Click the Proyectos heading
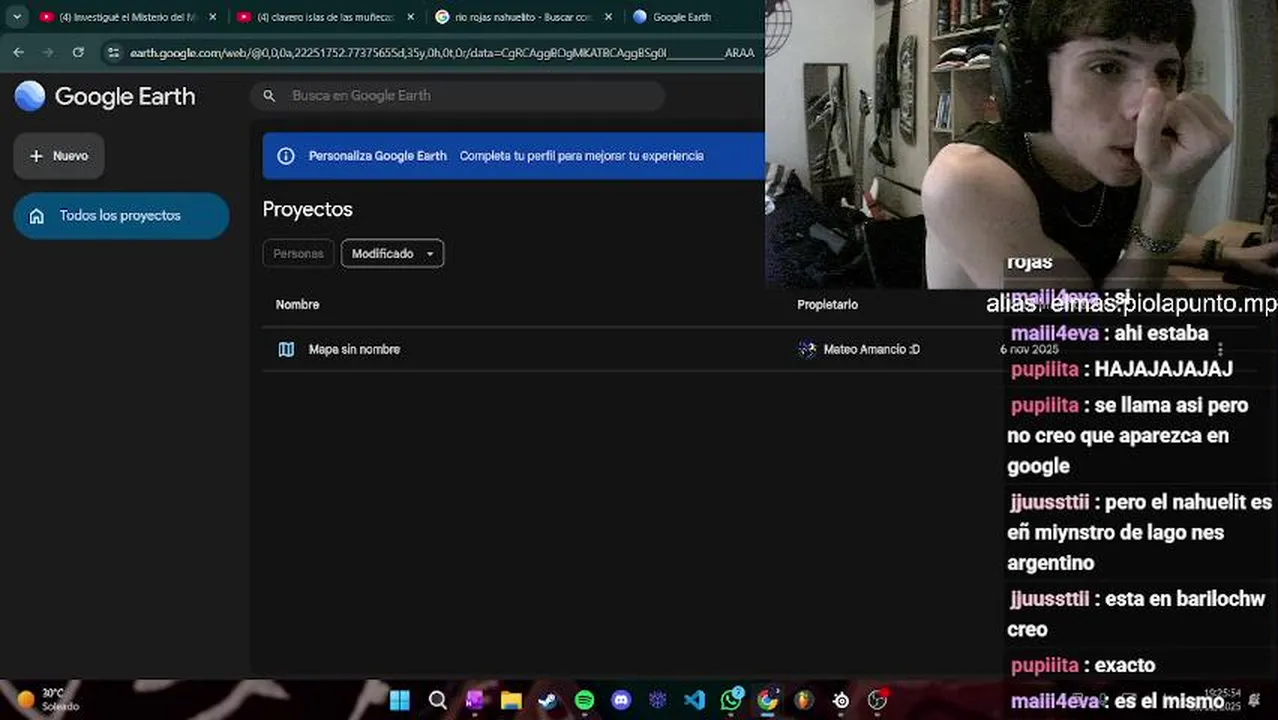 click(x=307, y=210)
